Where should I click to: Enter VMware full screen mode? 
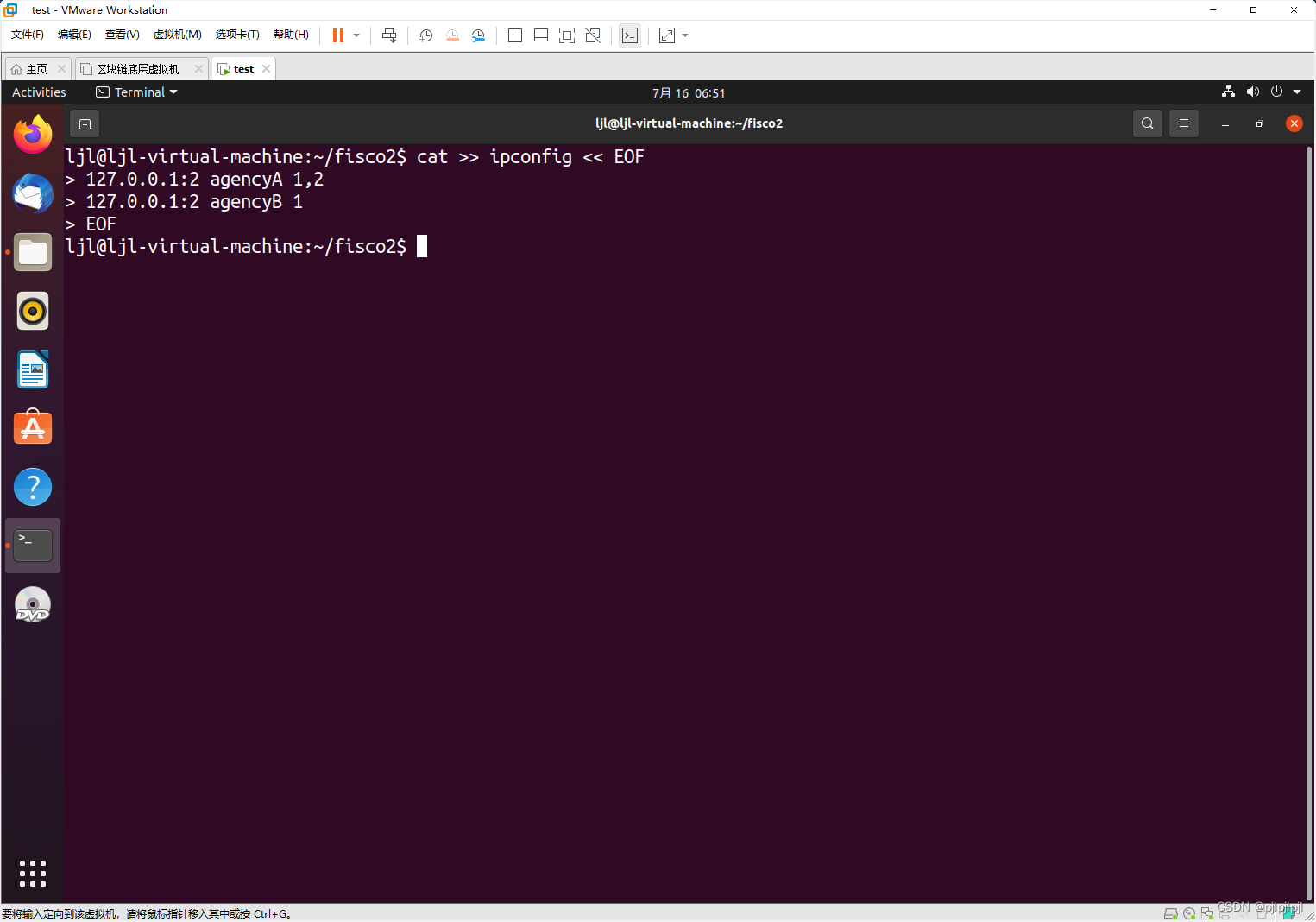(x=567, y=35)
